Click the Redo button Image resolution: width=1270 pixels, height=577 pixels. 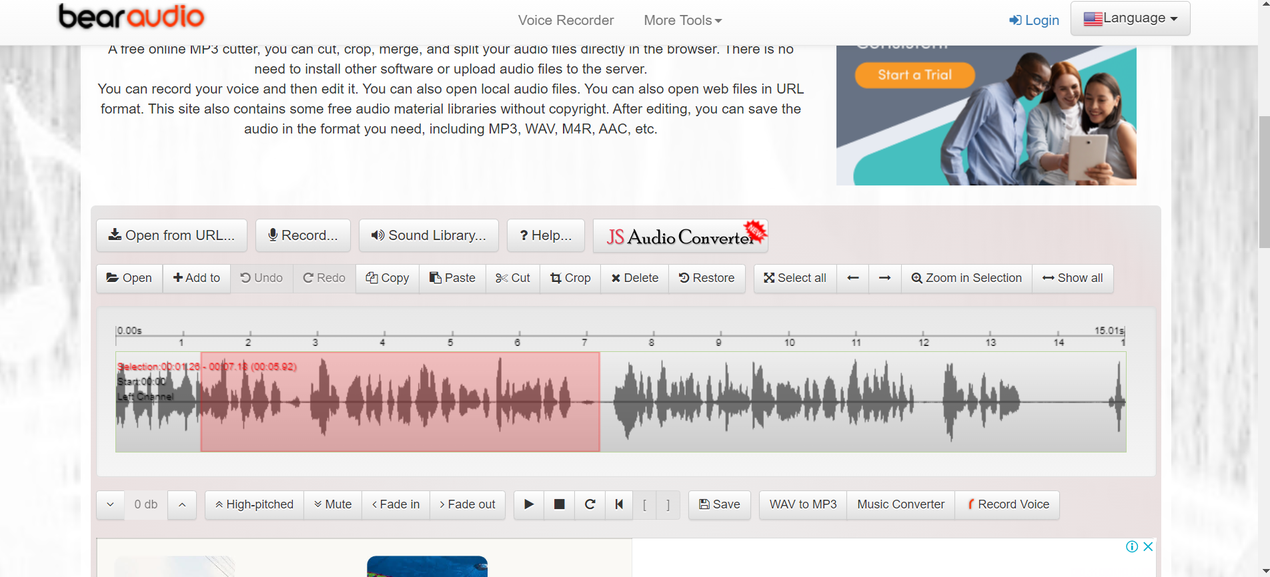[x=324, y=278]
